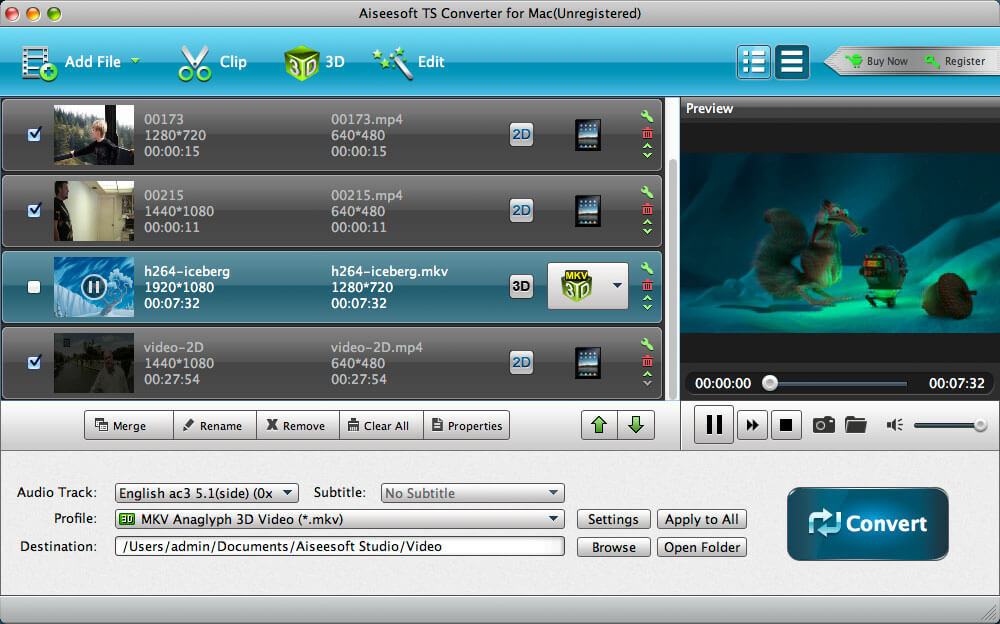Take a snapshot of the preview video
The height and width of the screenshot is (624, 1000).
click(x=823, y=424)
